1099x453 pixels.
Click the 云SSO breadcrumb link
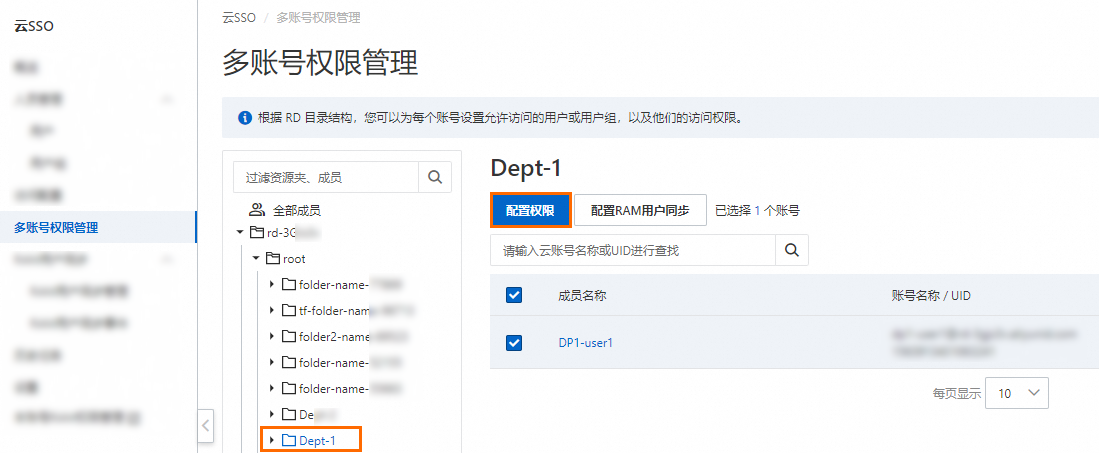(239, 18)
